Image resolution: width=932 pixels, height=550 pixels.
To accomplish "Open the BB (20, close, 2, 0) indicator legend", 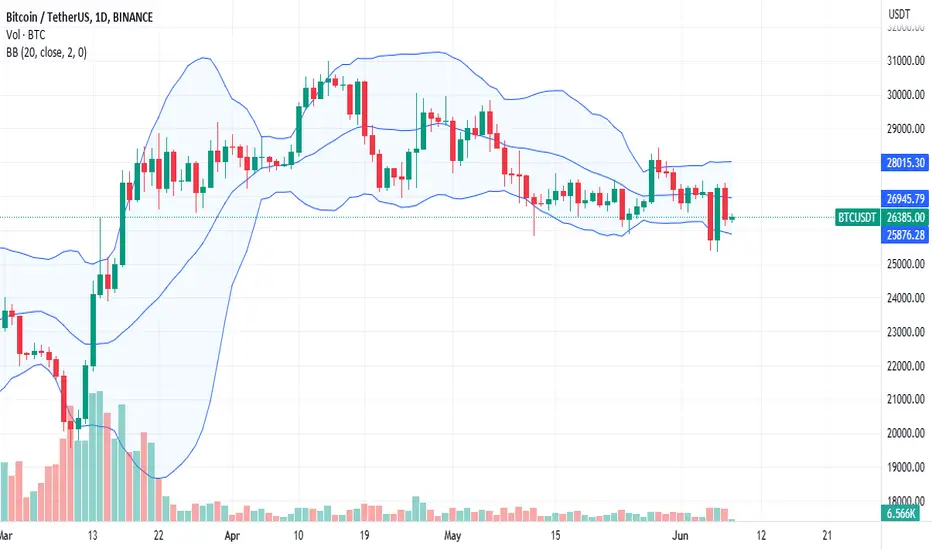I will pyautogui.click(x=46, y=53).
